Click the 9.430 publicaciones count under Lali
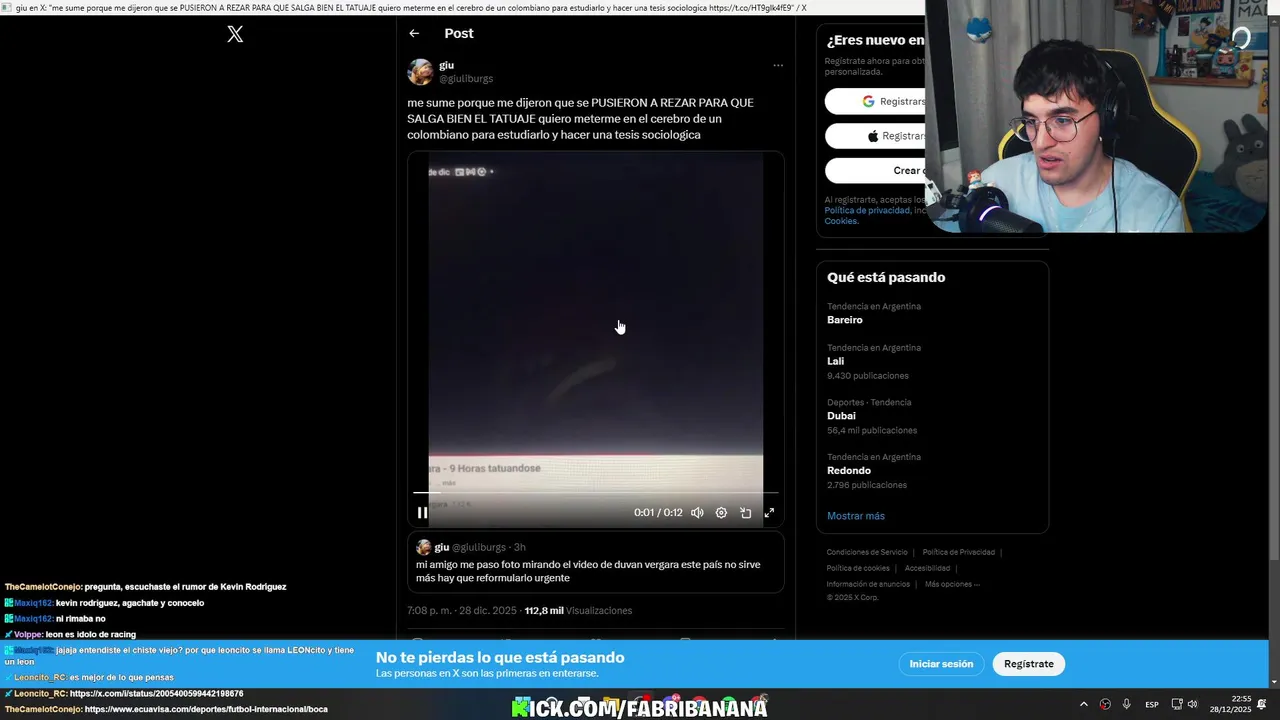The width and height of the screenshot is (1280, 720). 868,376
